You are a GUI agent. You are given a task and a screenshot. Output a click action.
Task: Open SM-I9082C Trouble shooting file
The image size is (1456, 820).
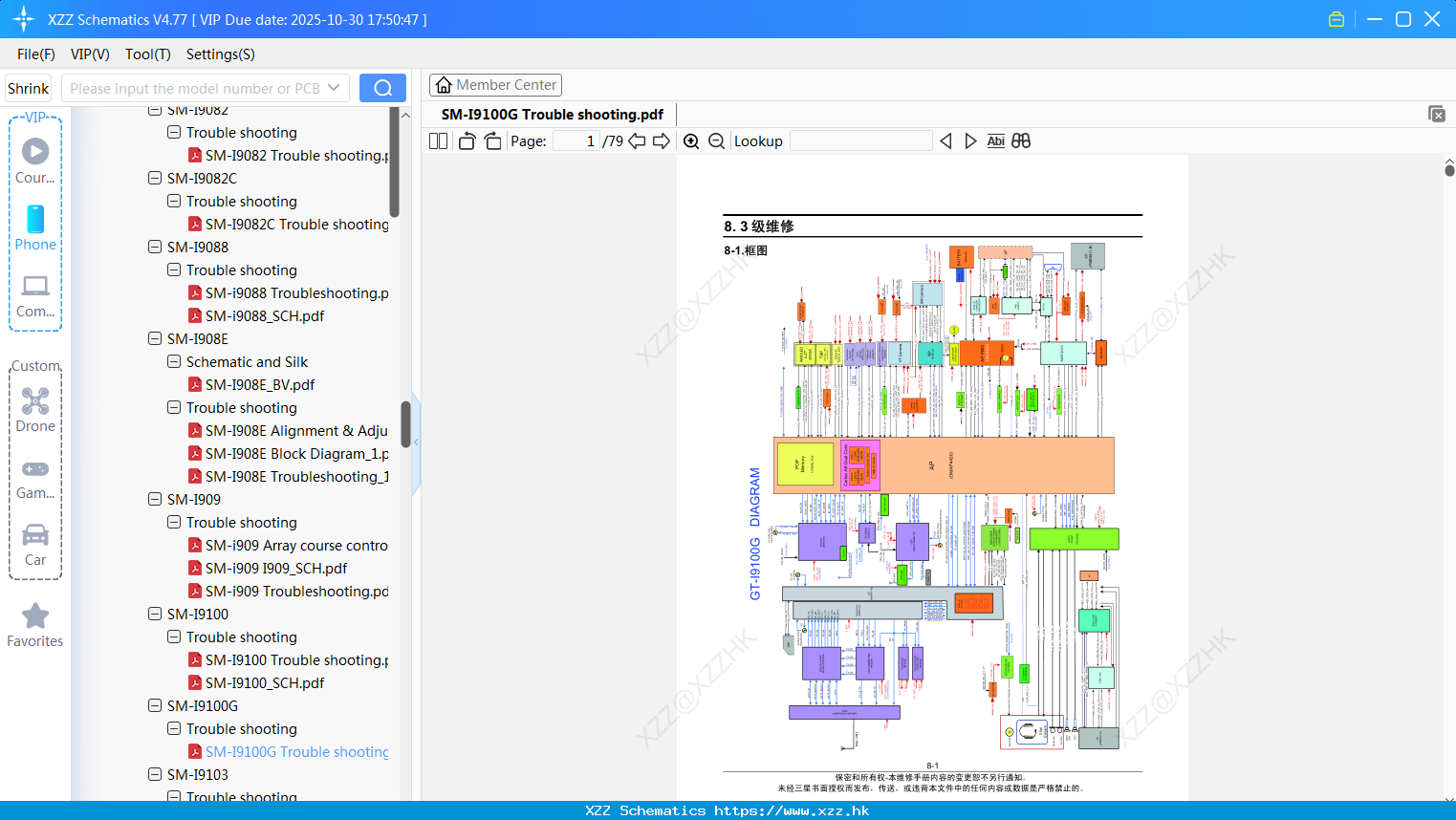point(288,224)
